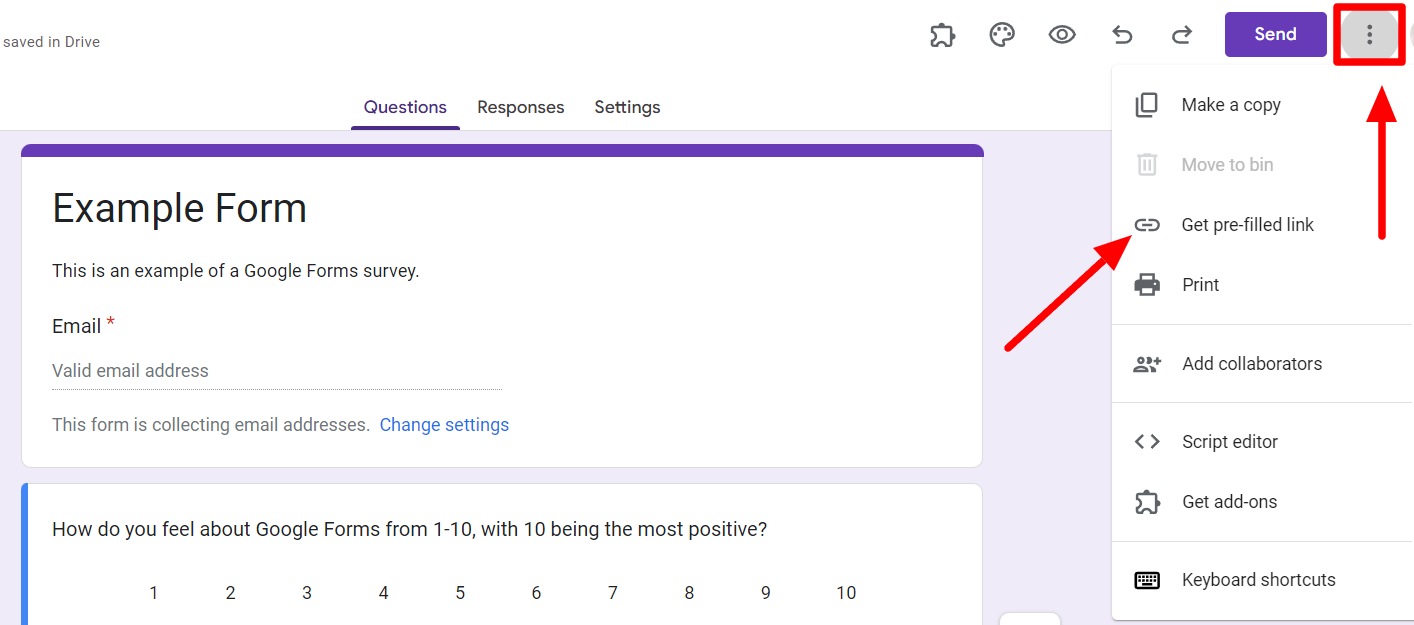
Task: Click the saved in Drive status text
Action: 51,42
